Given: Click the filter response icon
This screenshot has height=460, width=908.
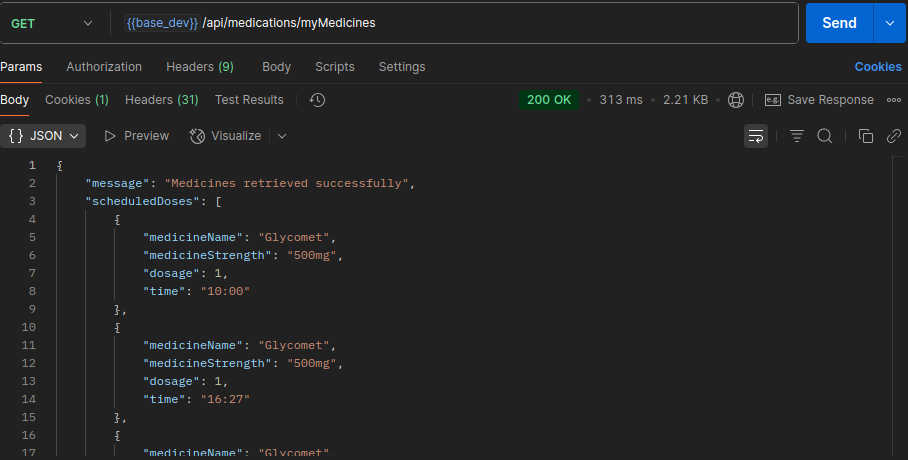Looking at the screenshot, I should click(x=797, y=136).
